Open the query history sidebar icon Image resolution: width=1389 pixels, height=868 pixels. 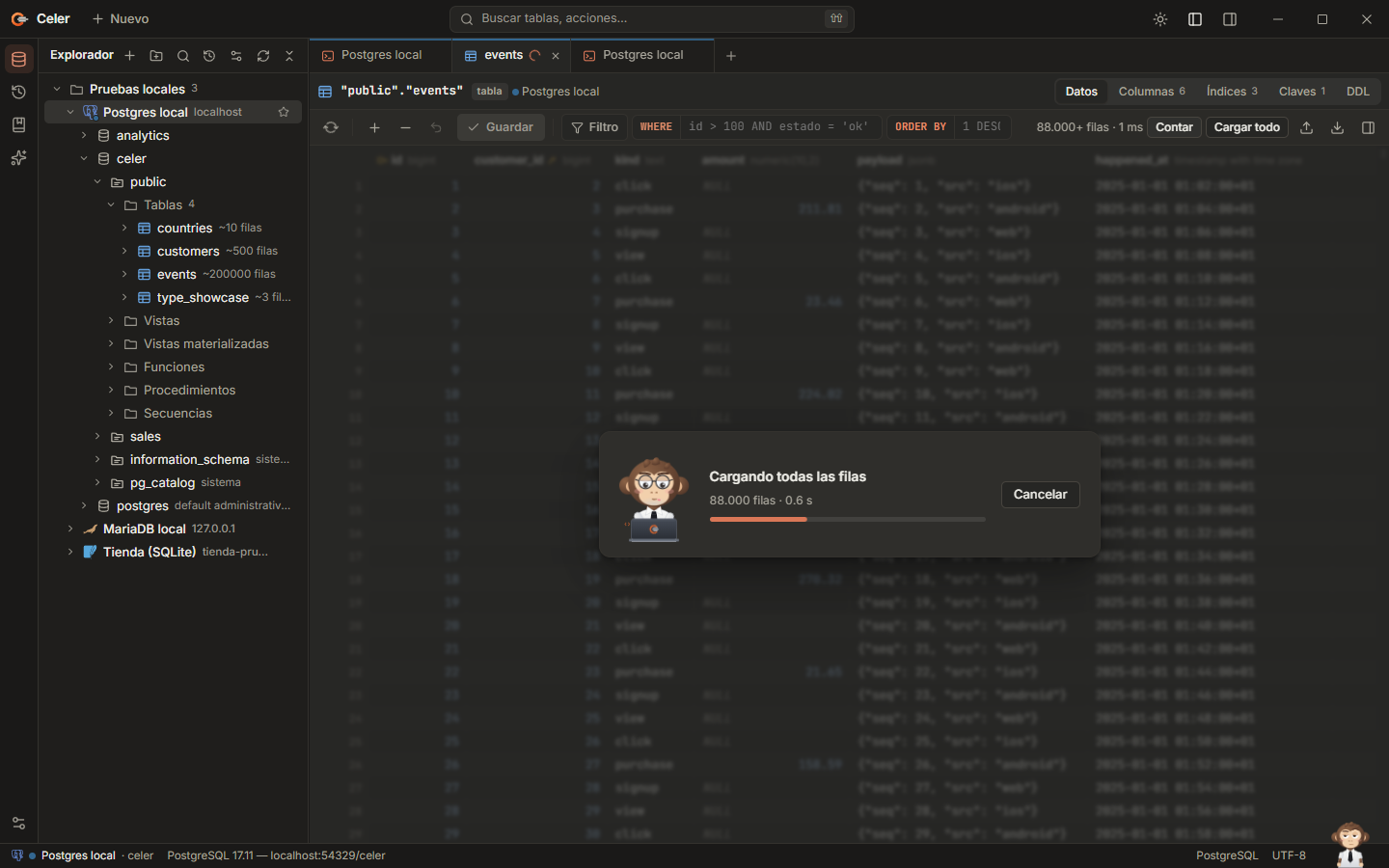point(18,93)
